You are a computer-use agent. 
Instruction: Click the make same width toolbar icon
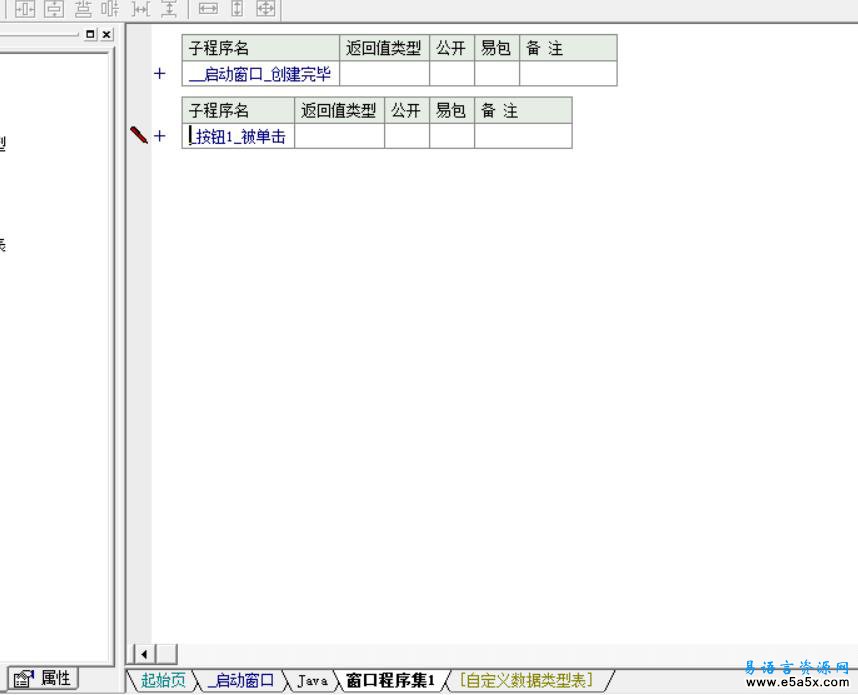click(x=208, y=9)
